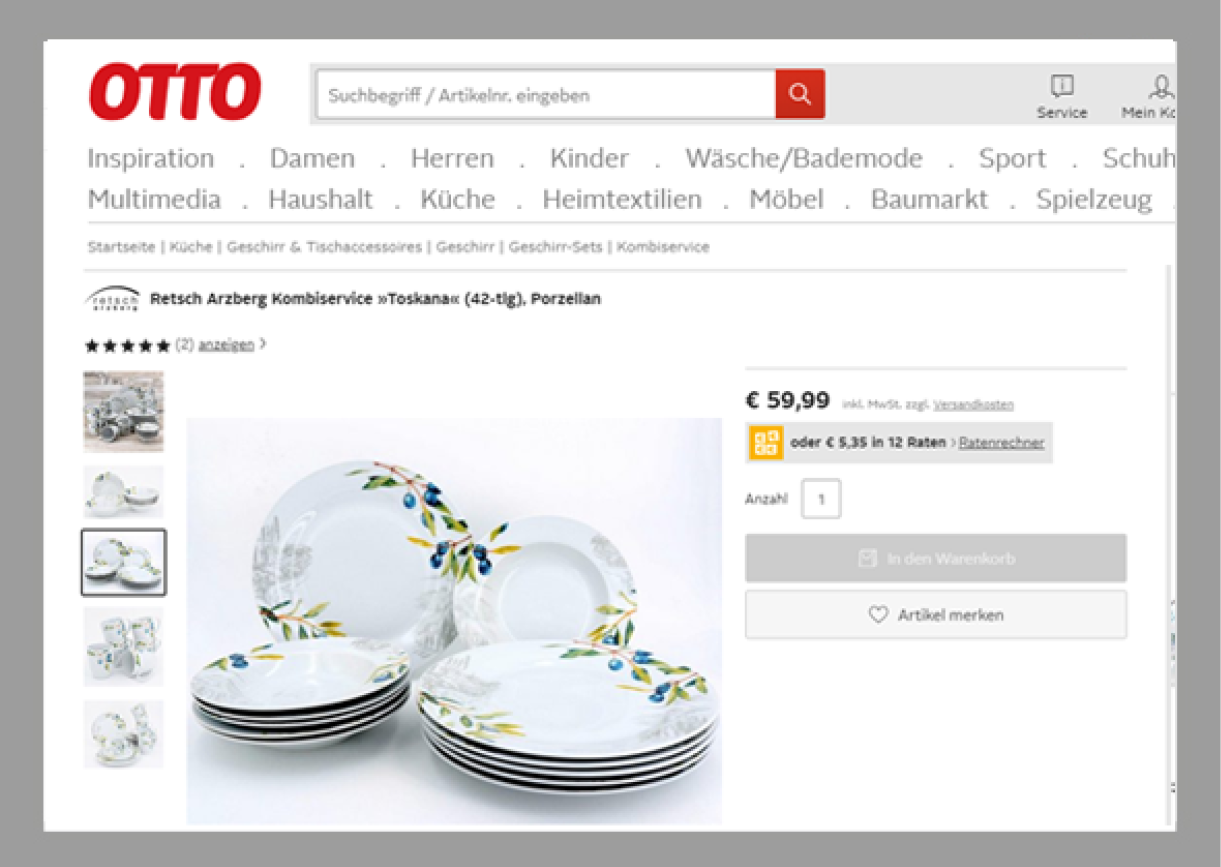The width and height of the screenshot is (1221, 867).
Task: Expand reviews via anzeigen chevron
Action: 263,344
